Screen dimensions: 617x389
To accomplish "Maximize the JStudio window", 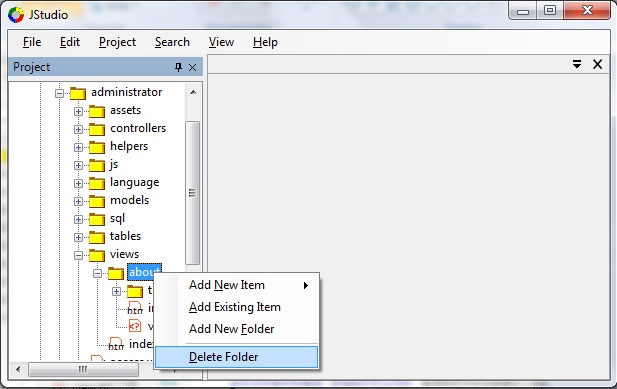I will 550,11.
